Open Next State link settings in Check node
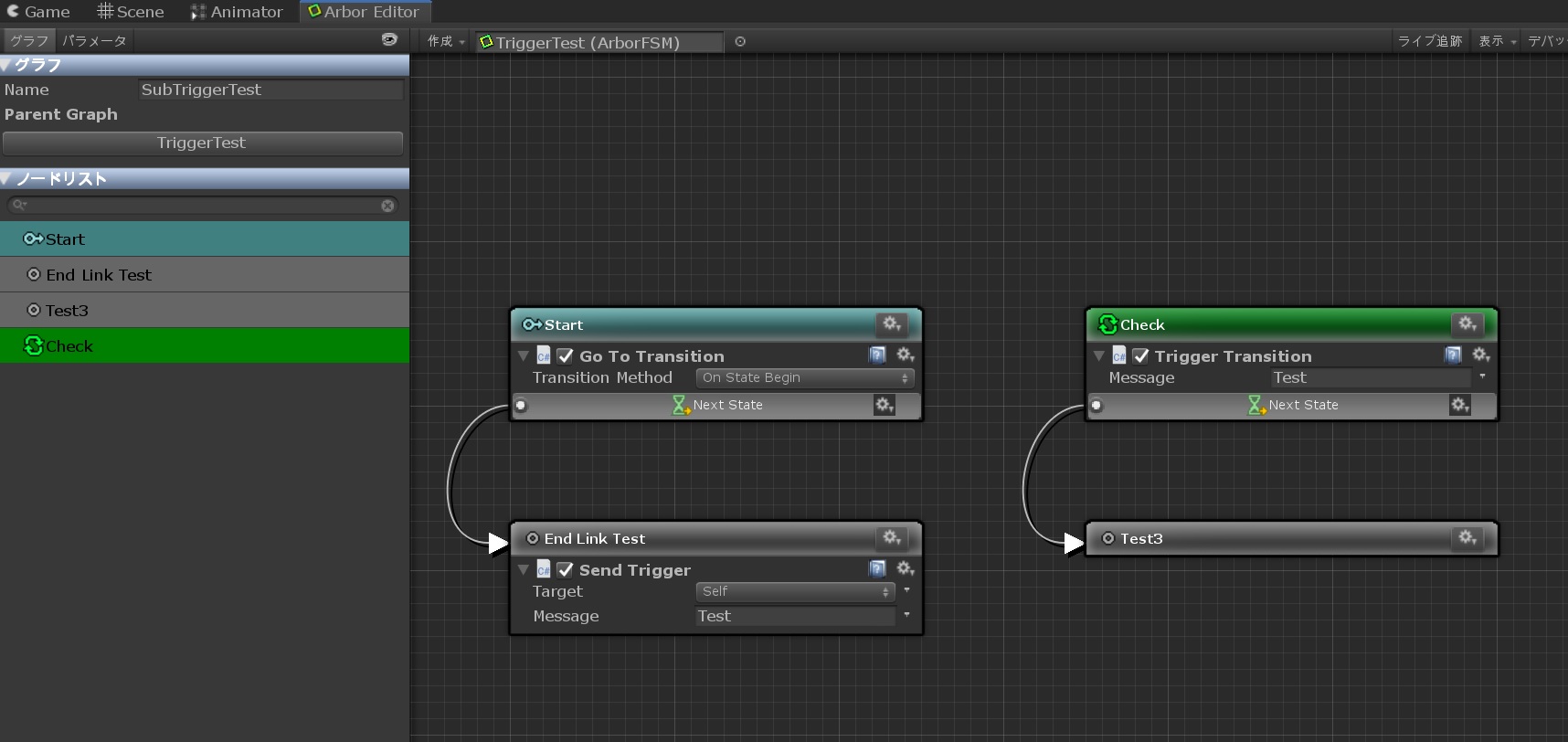This screenshot has width=1568, height=742. [x=1459, y=405]
